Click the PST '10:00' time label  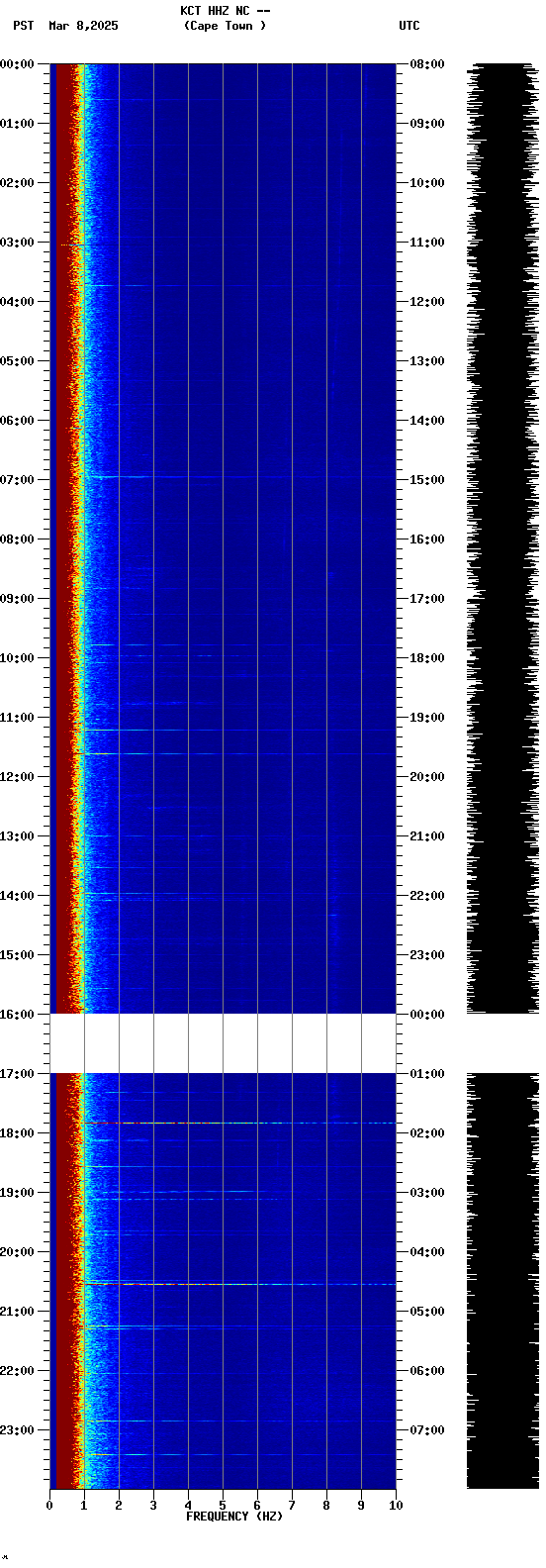17,658
